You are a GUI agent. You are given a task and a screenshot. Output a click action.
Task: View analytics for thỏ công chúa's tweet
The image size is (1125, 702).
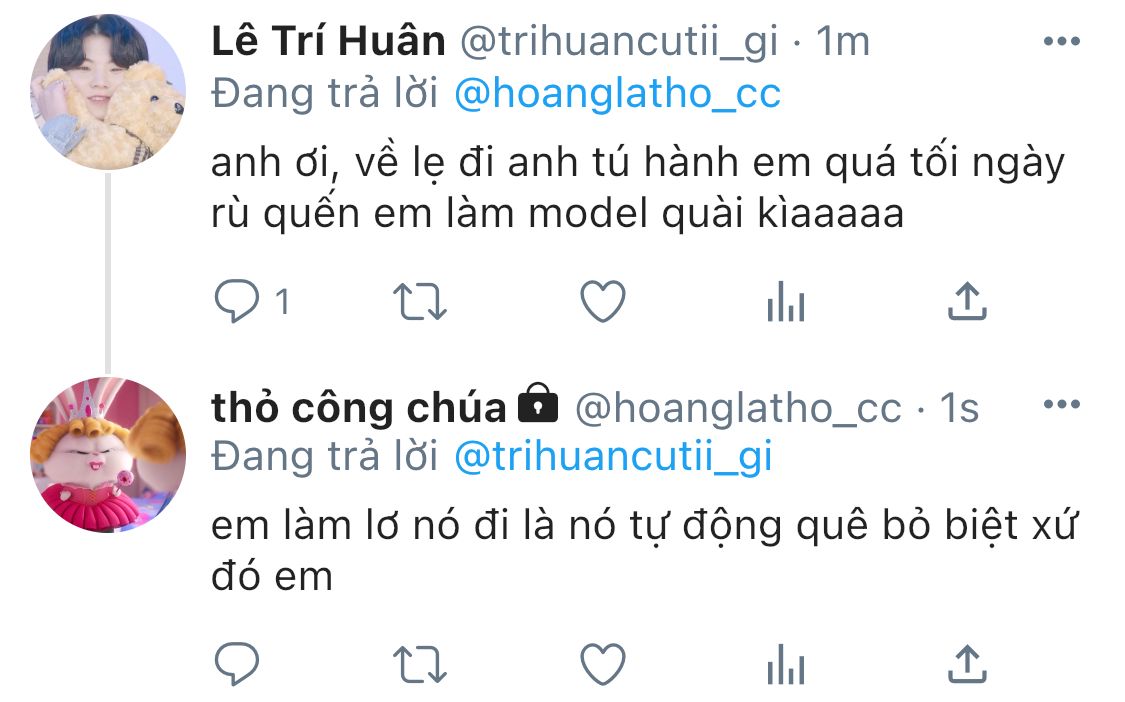tap(786, 665)
